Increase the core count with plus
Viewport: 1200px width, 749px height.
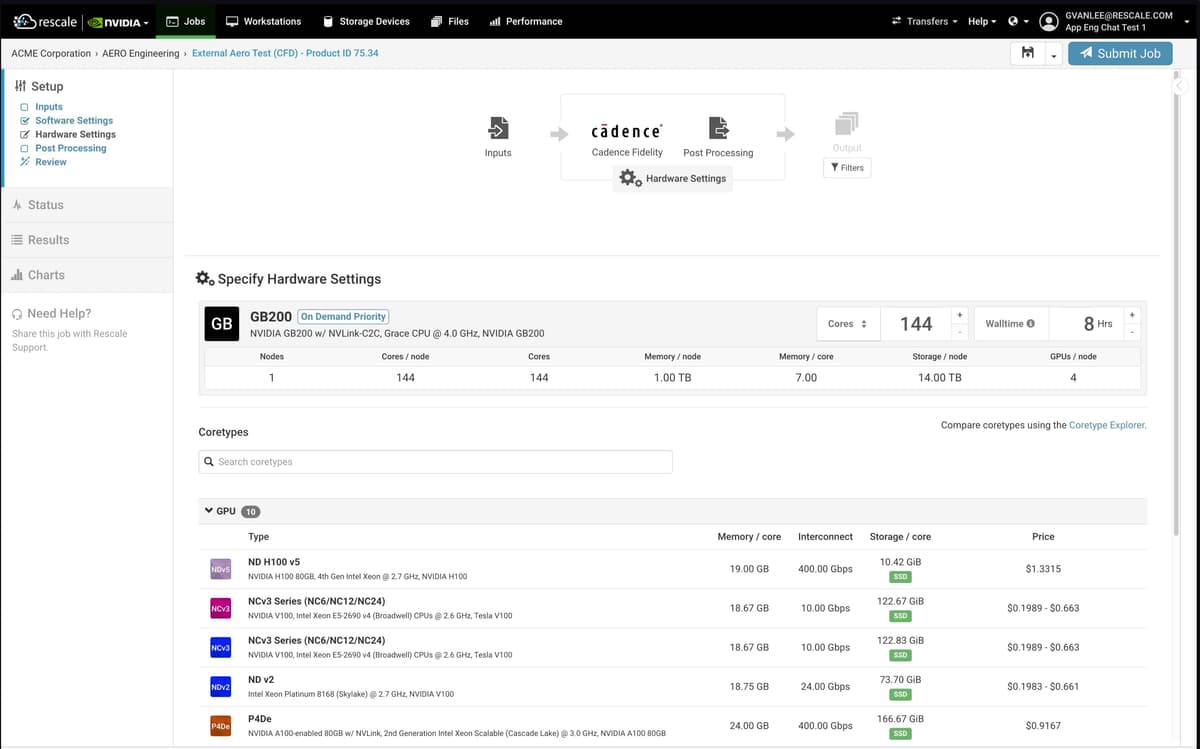(959, 315)
